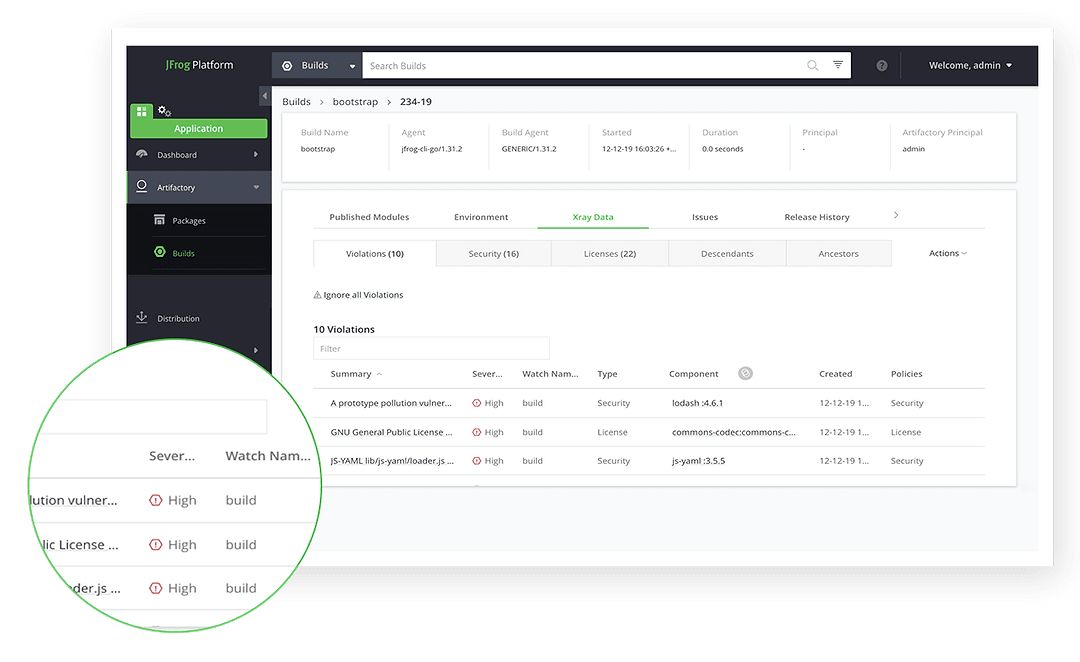Expand the Actions dropdown

click(947, 254)
